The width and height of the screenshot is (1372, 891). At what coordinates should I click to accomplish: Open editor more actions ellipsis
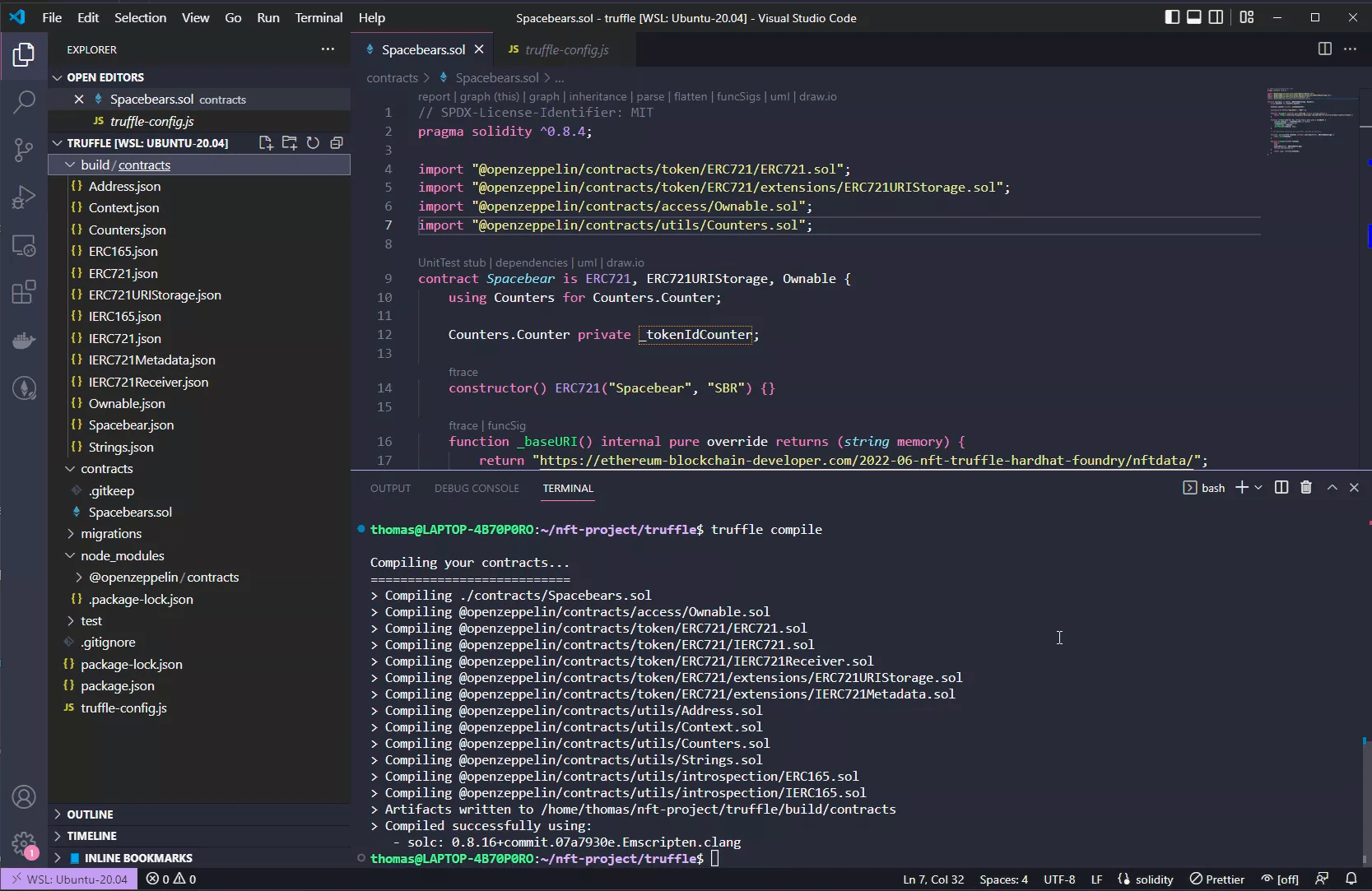tap(1350, 49)
